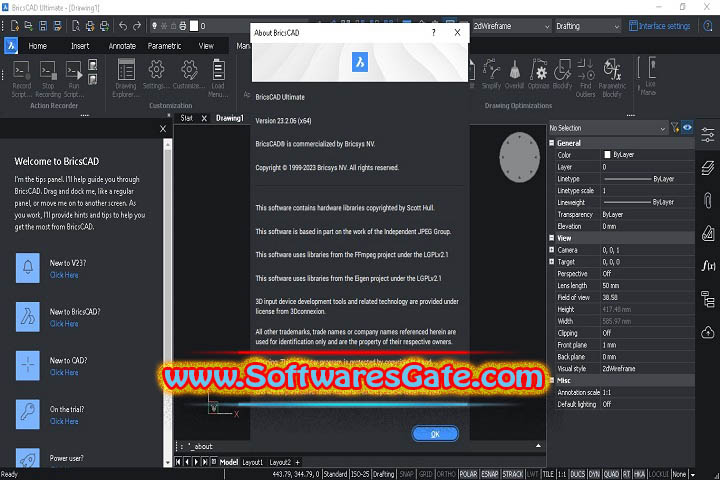720x480 pixels.
Task: Open the 2dWireframe visual style dropdown
Action: [511, 26]
